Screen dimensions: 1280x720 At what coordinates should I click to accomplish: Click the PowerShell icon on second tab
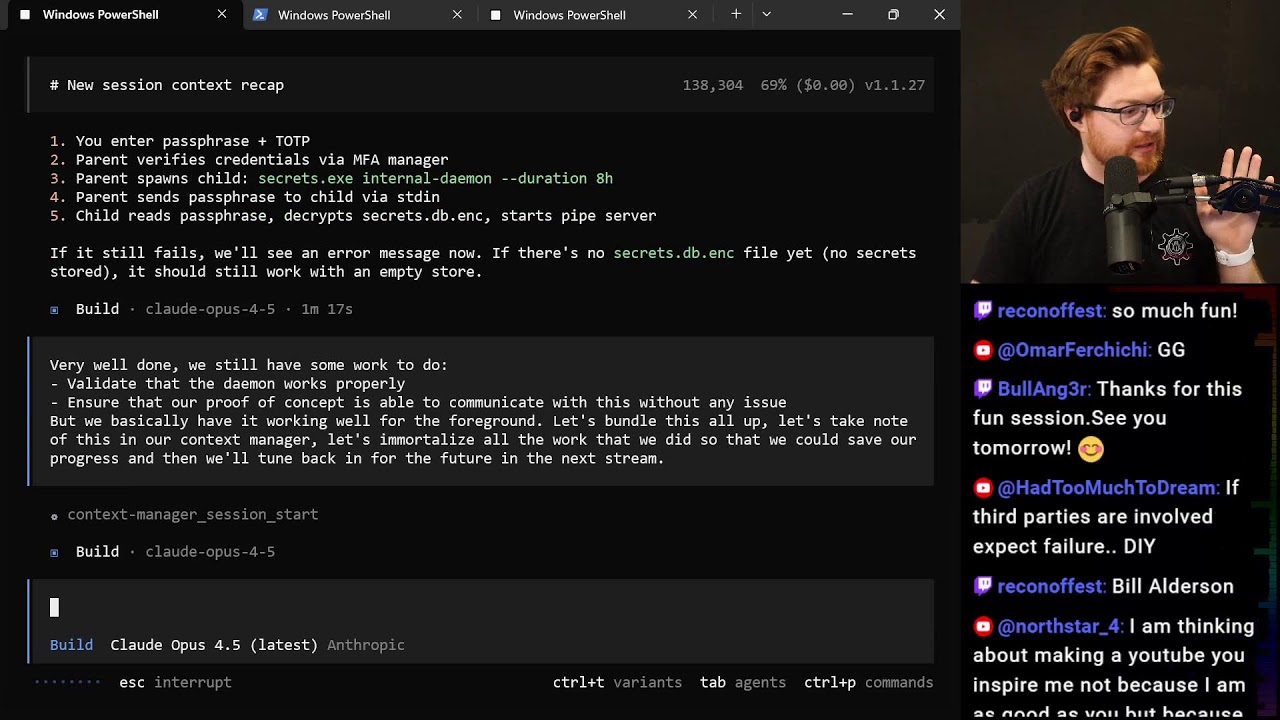pyautogui.click(x=260, y=15)
